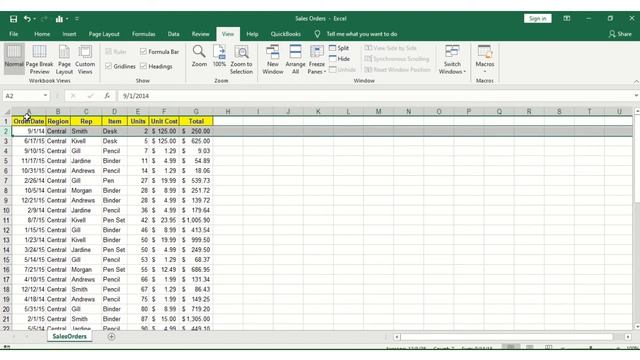Click the Macros icon
The image size is (640, 360).
(484, 52)
